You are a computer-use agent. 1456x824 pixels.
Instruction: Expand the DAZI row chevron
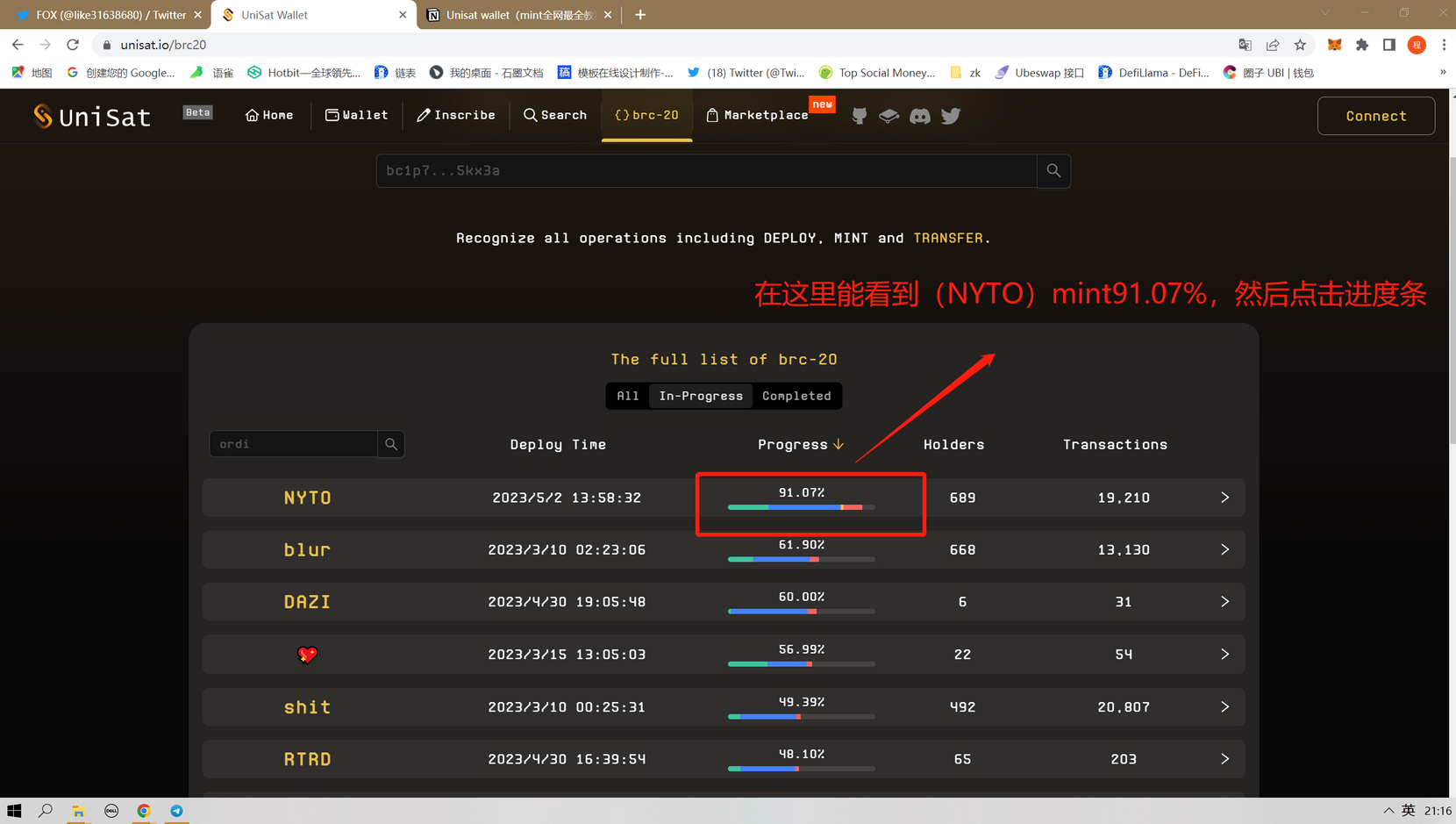click(1224, 602)
